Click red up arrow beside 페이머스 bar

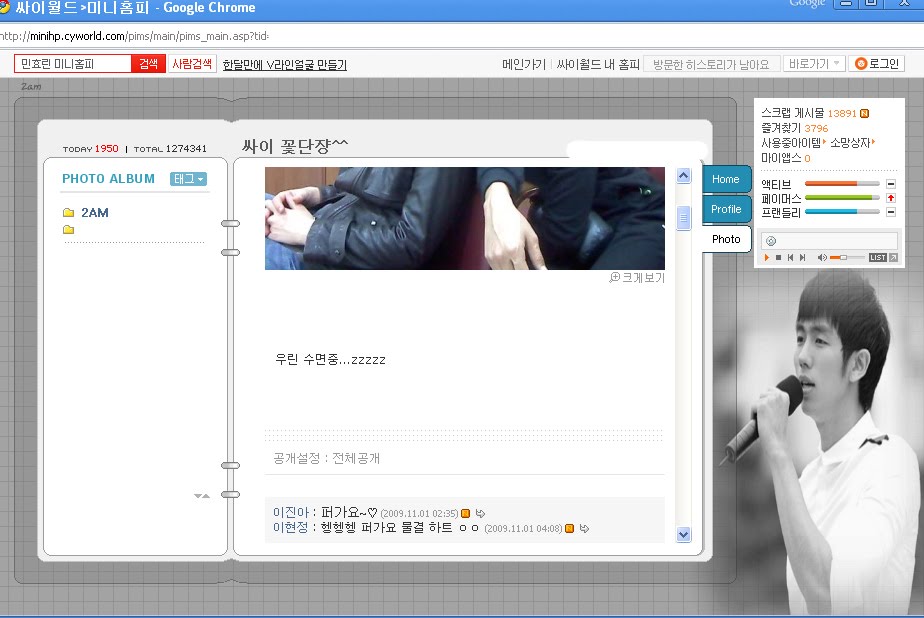click(891, 198)
